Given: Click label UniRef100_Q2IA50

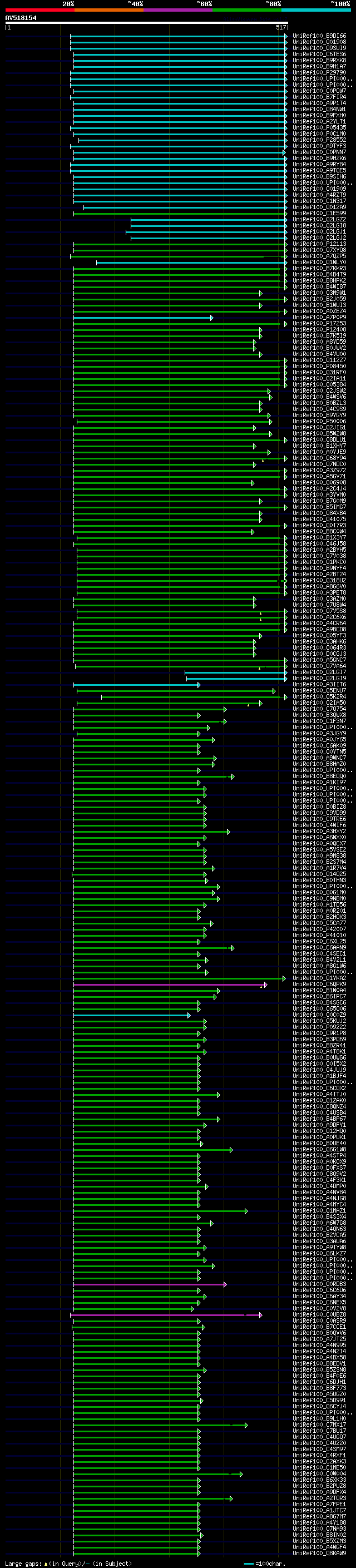Looking at the screenshot, I should [x=319, y=703].
